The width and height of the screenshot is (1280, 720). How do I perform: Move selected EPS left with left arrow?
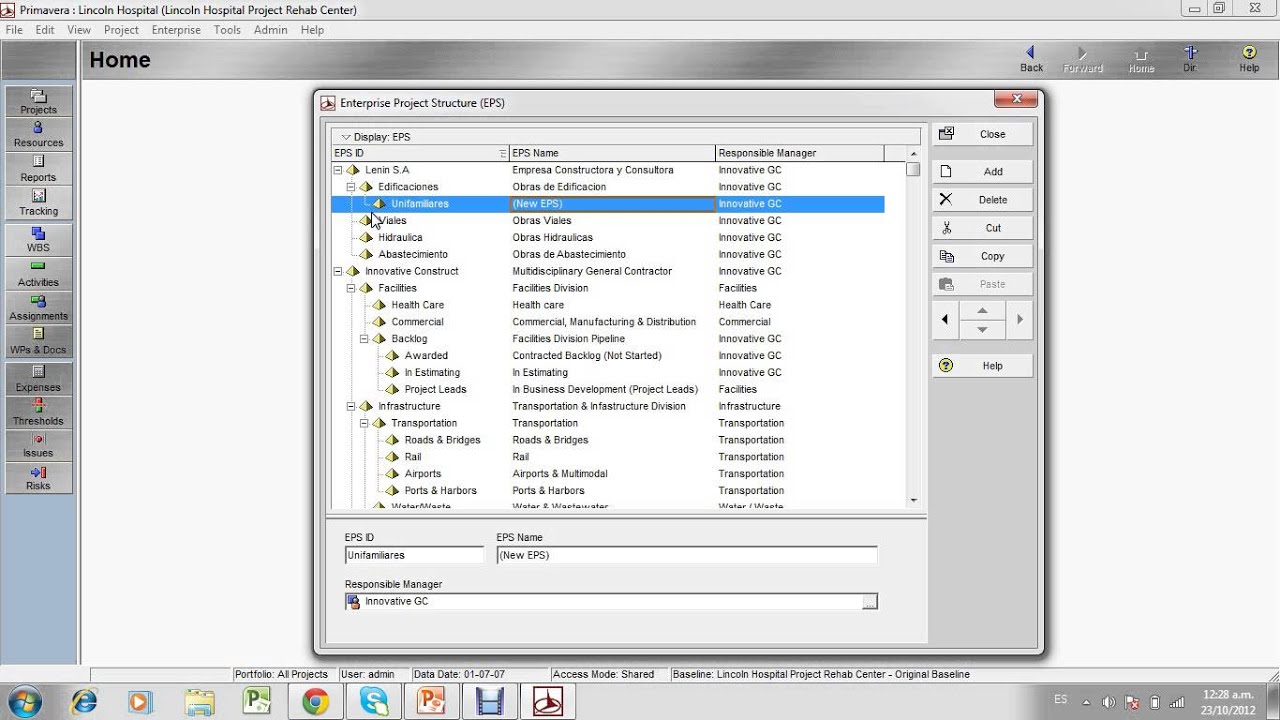click(945, 320)
